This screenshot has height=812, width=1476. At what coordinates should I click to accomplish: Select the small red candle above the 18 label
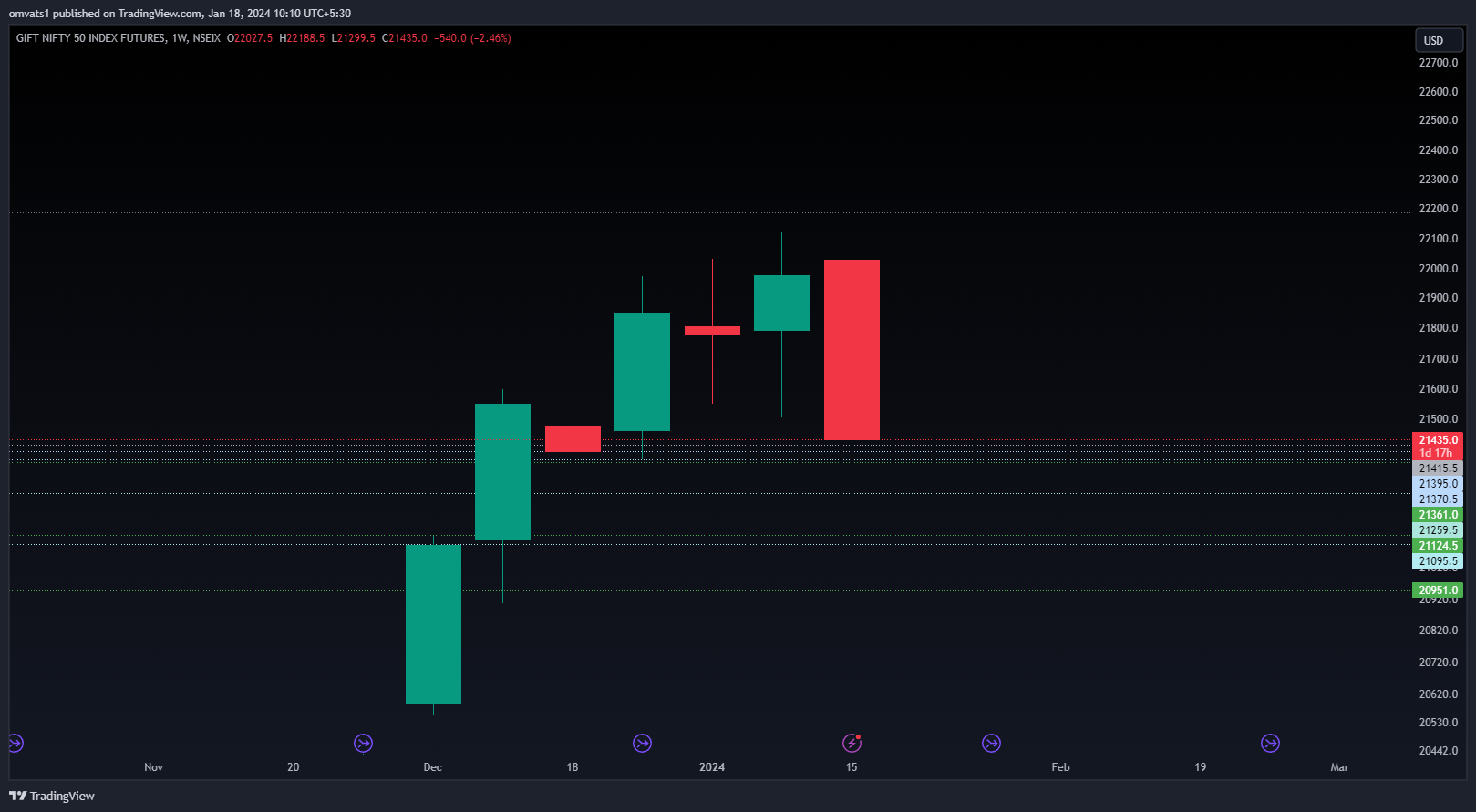click(573, 438)
